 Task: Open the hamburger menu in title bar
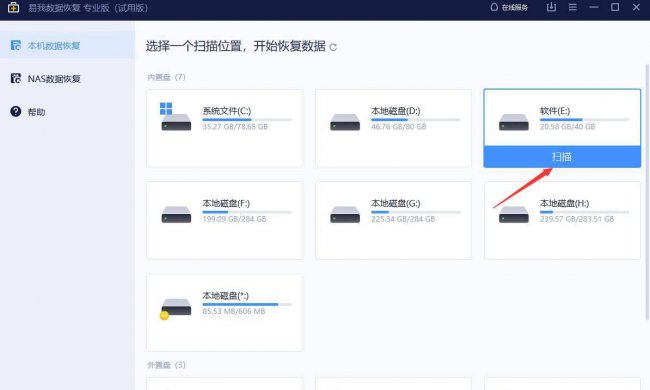coord(572,7)
